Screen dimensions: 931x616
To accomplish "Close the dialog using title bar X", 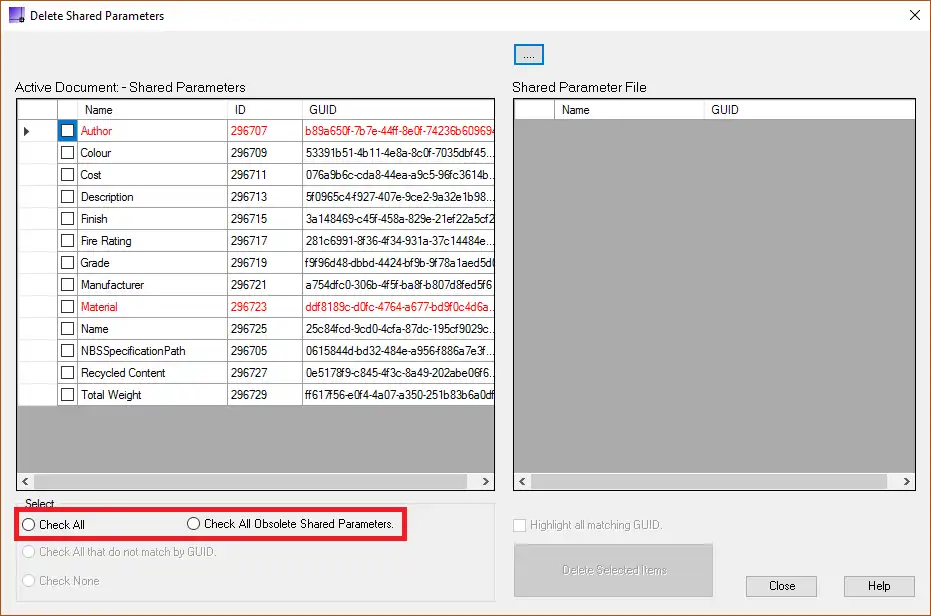I will pos(913,16).
